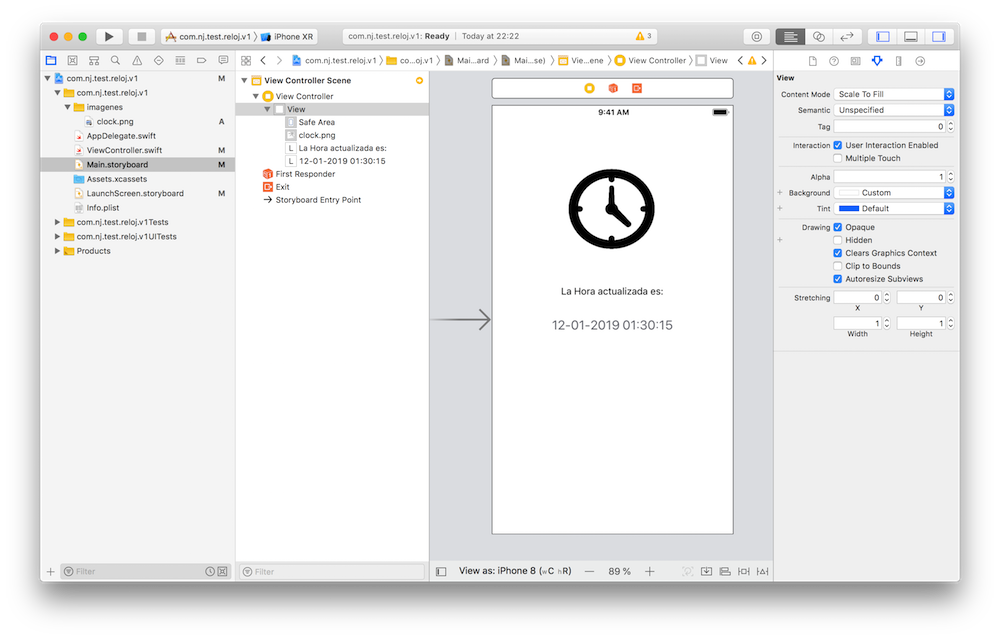This screenshot has height=639, width=1000.
Task: Enable the Multiple Touch checkbox
Action: tap(838, 158)
